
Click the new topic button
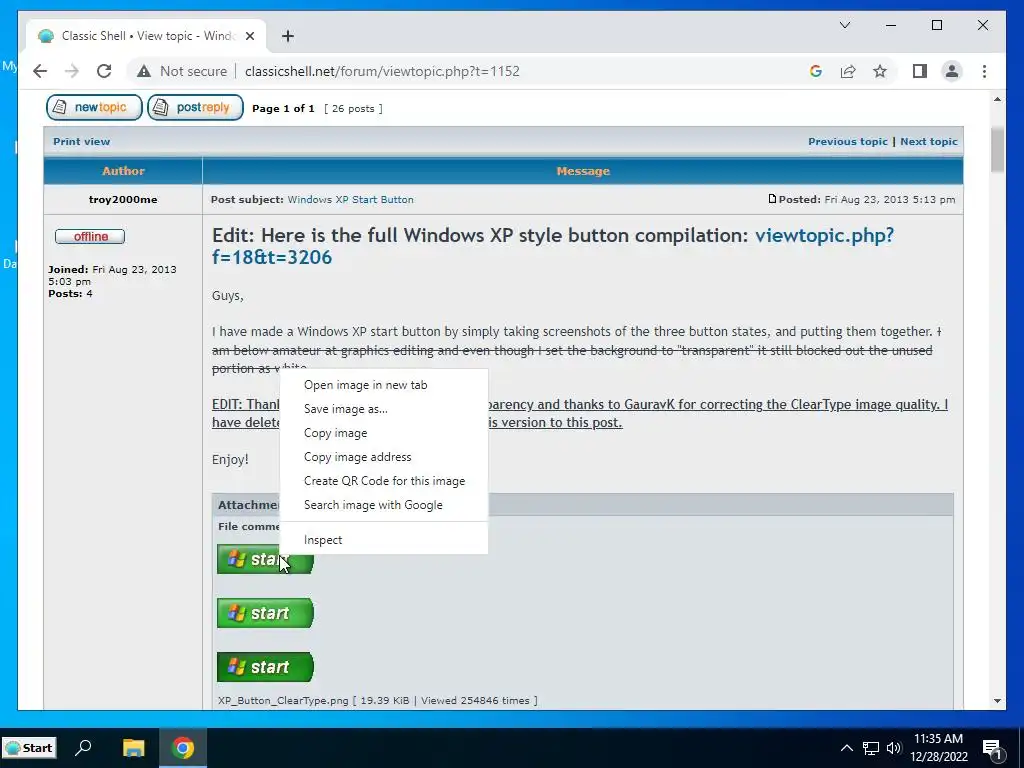[x=94, y=108]
